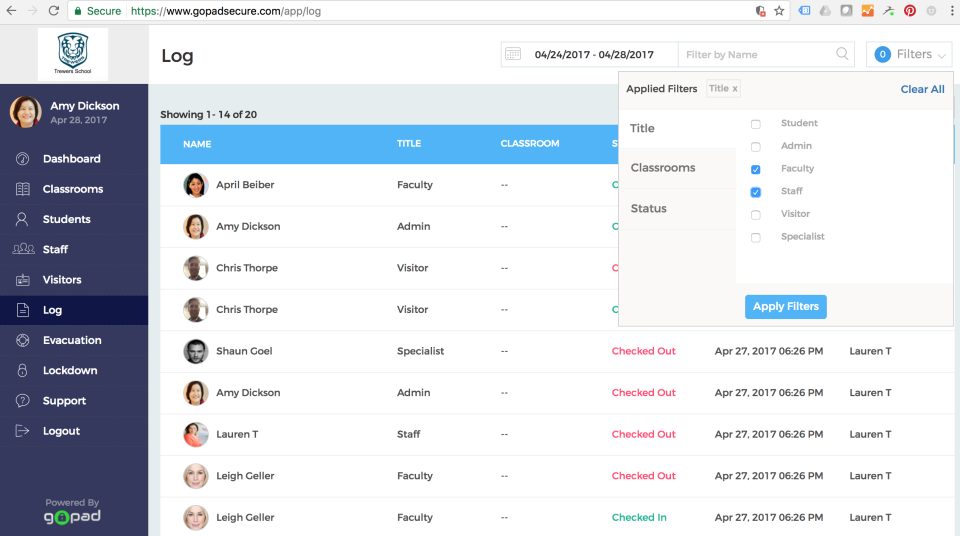The image size is (960, 536).
Task: Check the Specialist title filter
Action: tap(756, 238)
